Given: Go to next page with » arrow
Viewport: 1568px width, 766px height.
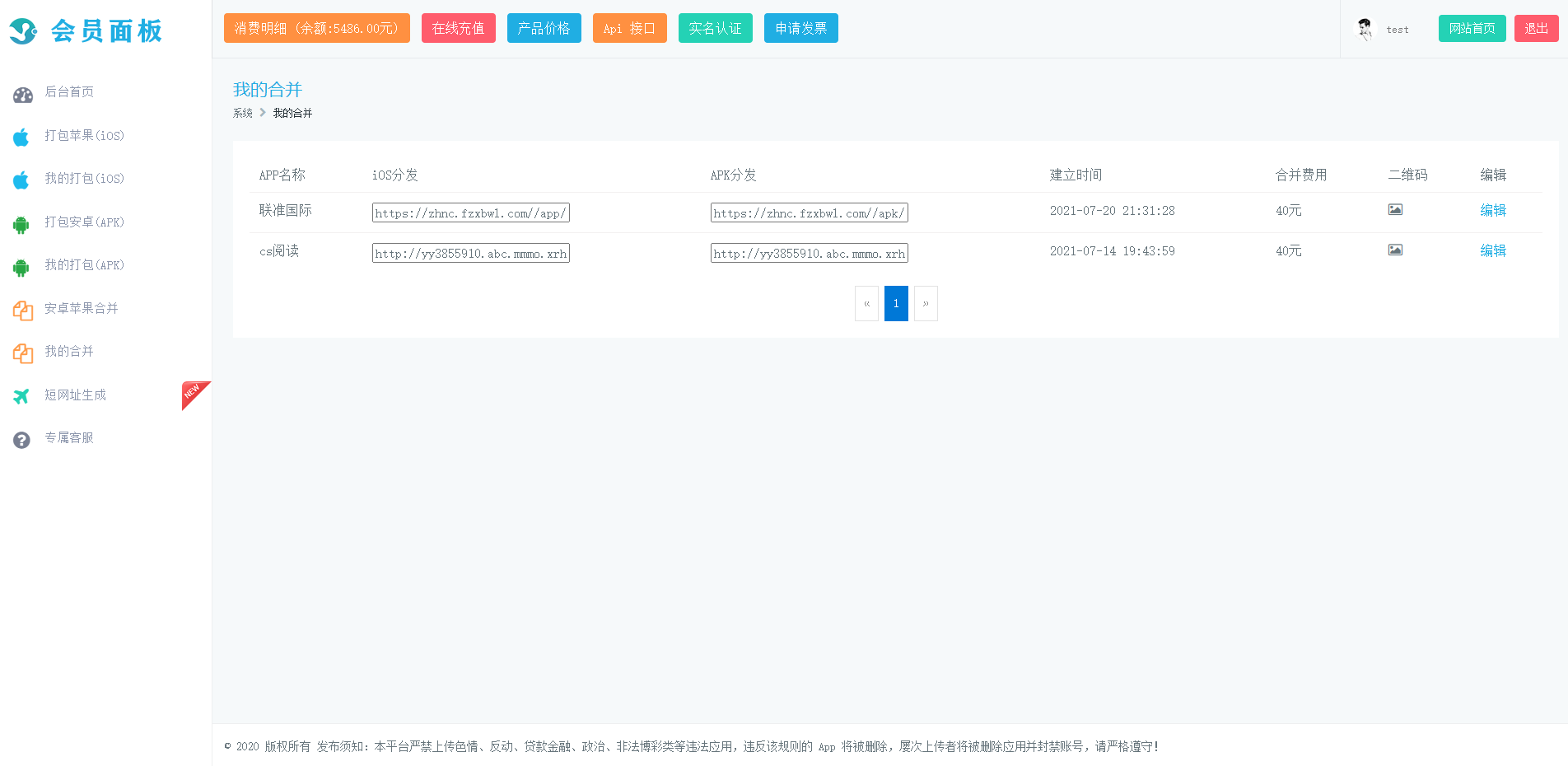Looking at the screenshot, I should pos(926,304).
